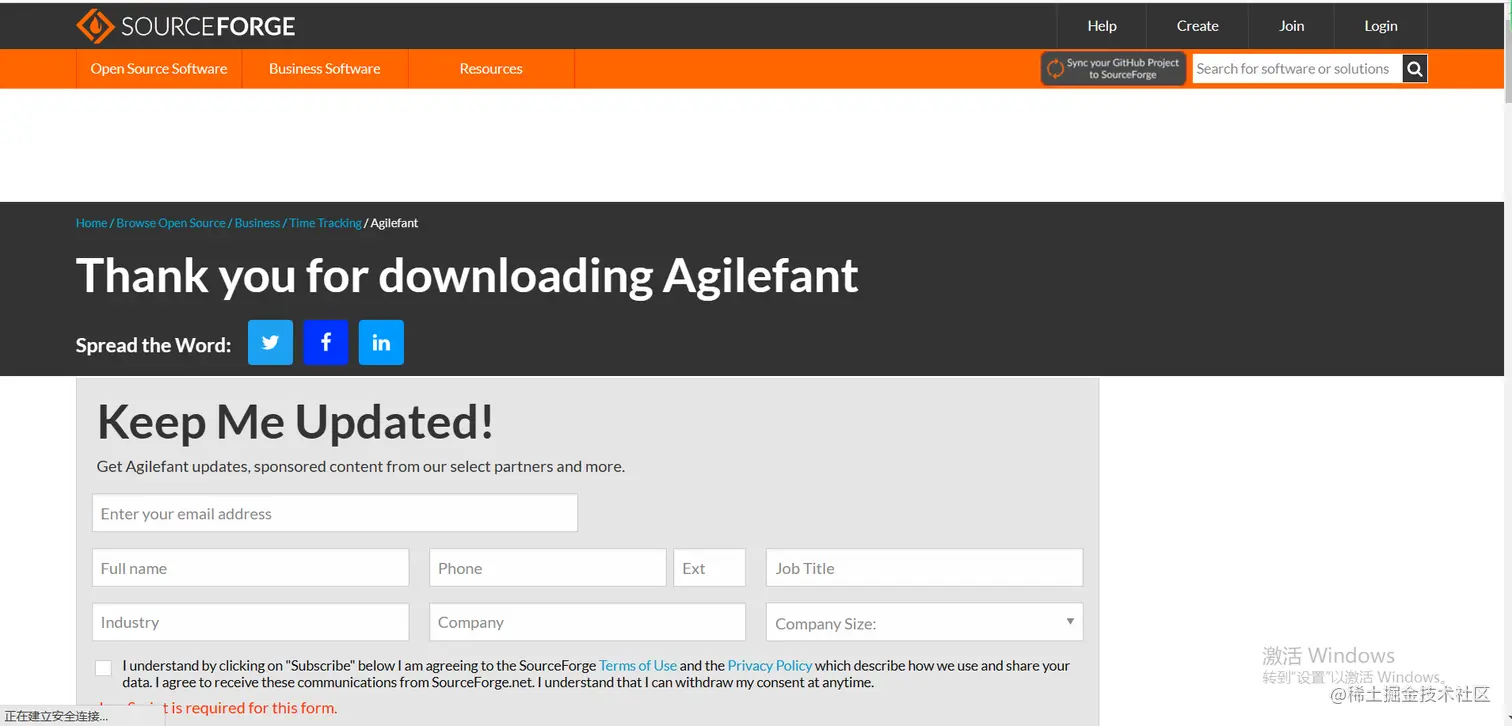1512x726 pixels.
Task: Open Business breadcrumb link
Action: tap(257, 223)
